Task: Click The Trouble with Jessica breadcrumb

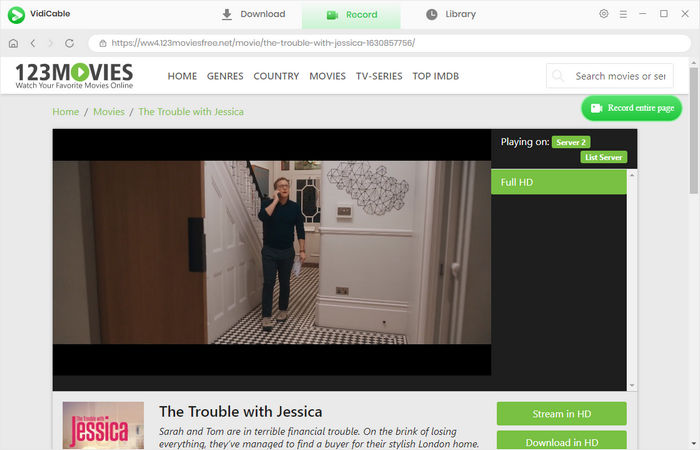Action: pos(191,112)
